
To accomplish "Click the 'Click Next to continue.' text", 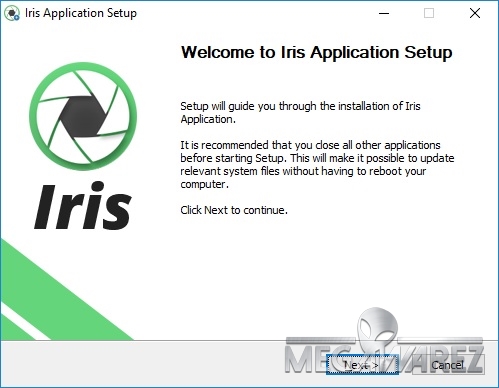I will [234, 210].
